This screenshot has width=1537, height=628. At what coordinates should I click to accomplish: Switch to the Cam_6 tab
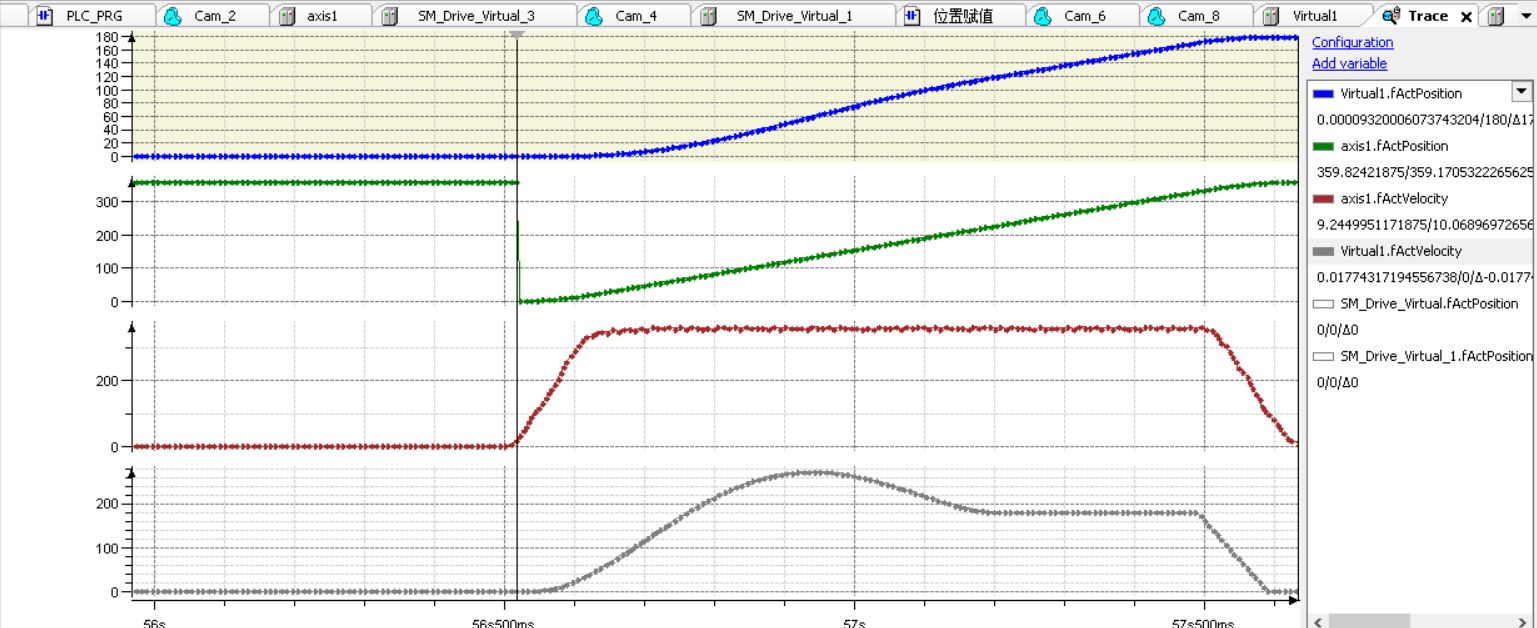(x=1084, y=16)
